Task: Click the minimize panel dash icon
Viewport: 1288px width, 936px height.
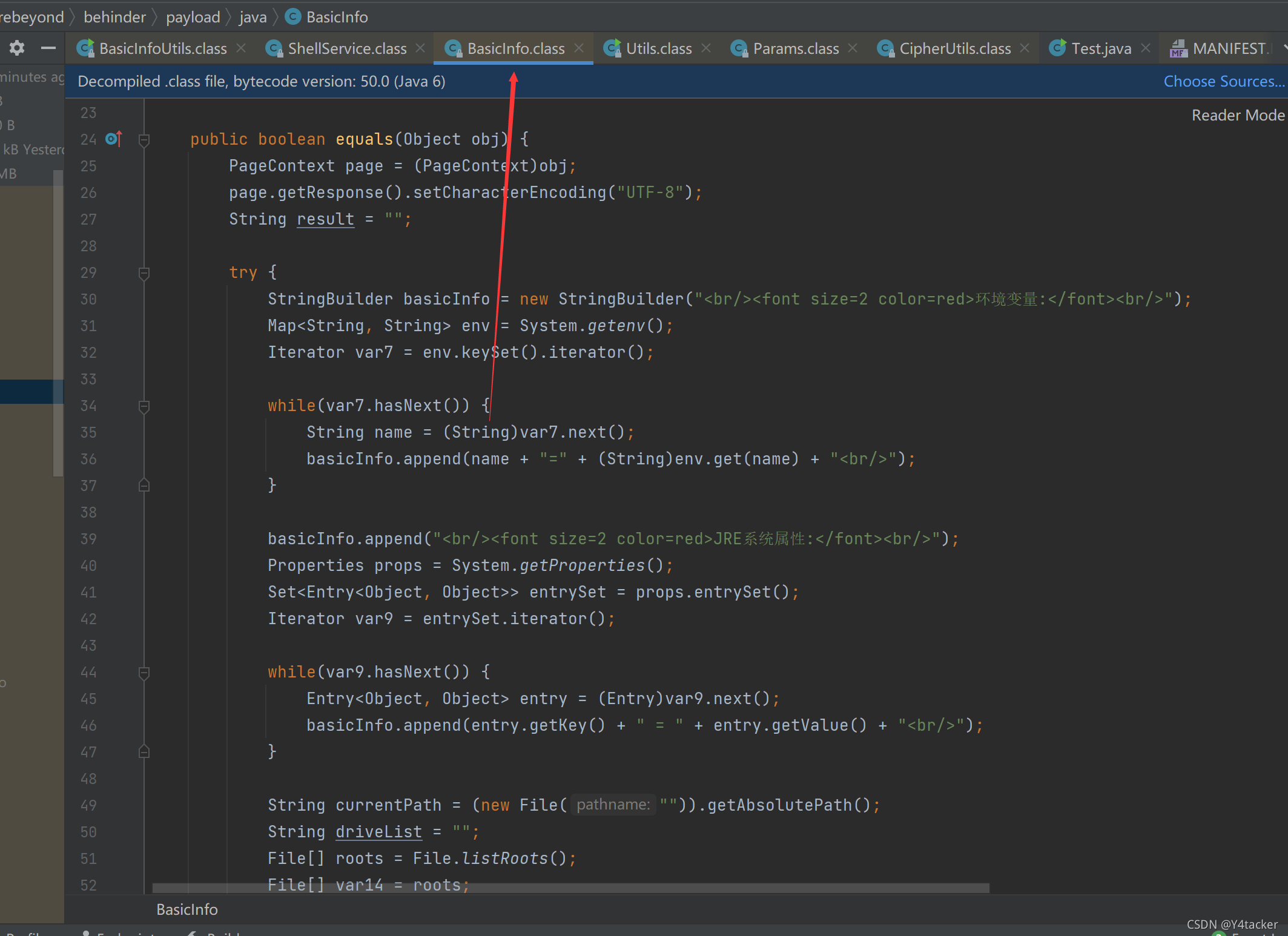Action: (x=48, y=48)
